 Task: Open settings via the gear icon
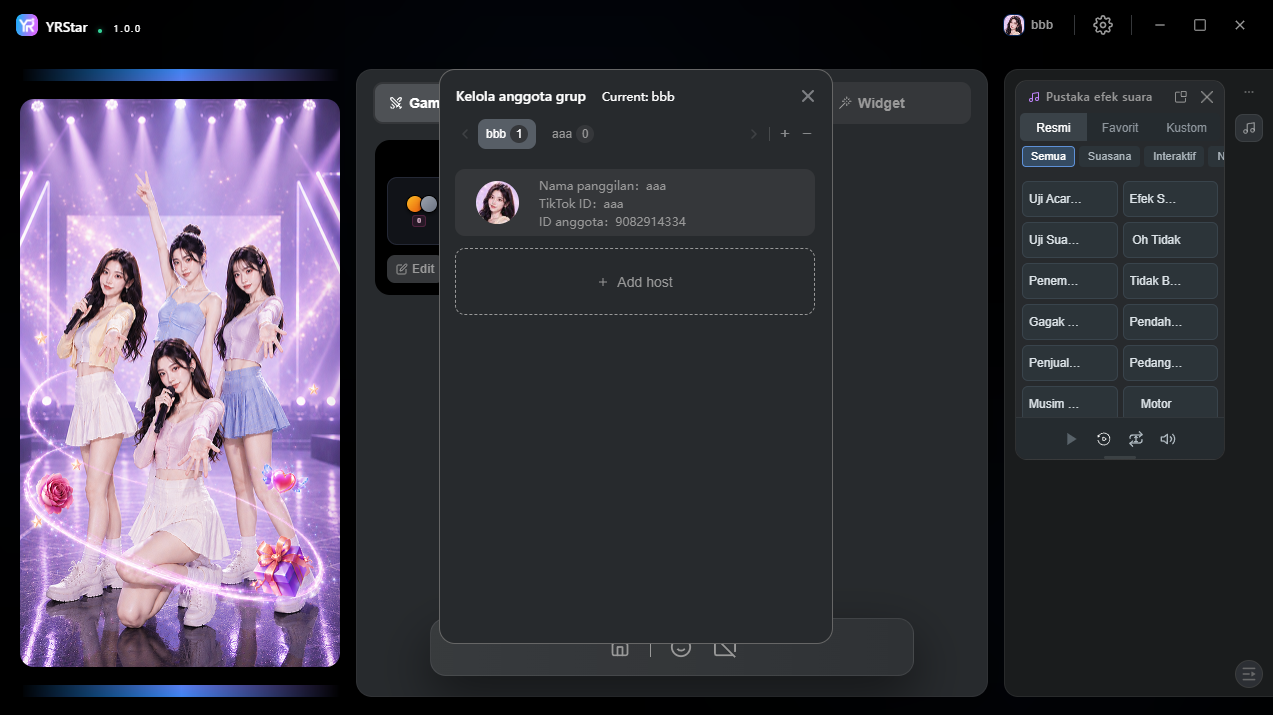[1103, 25]
